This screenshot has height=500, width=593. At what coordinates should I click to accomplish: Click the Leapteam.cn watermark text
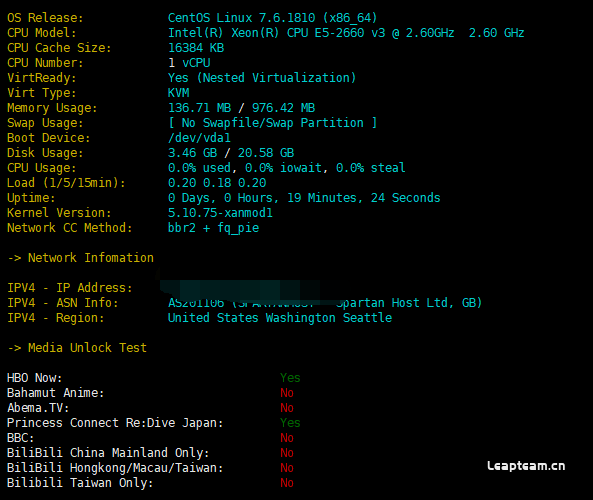pyautogui.click(x=526, y=466)
